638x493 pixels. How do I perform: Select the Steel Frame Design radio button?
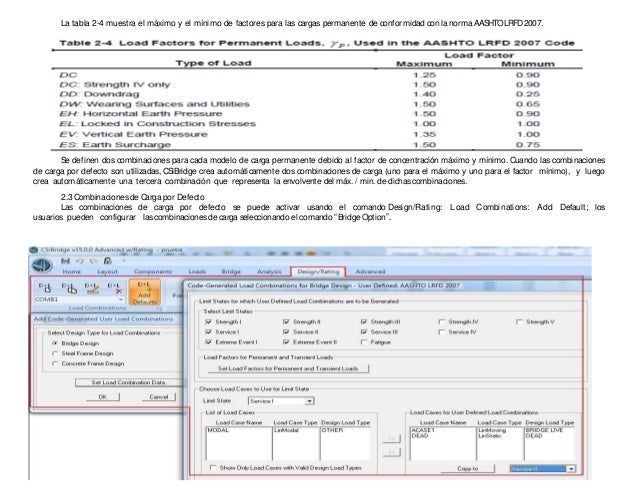(55, 353)
